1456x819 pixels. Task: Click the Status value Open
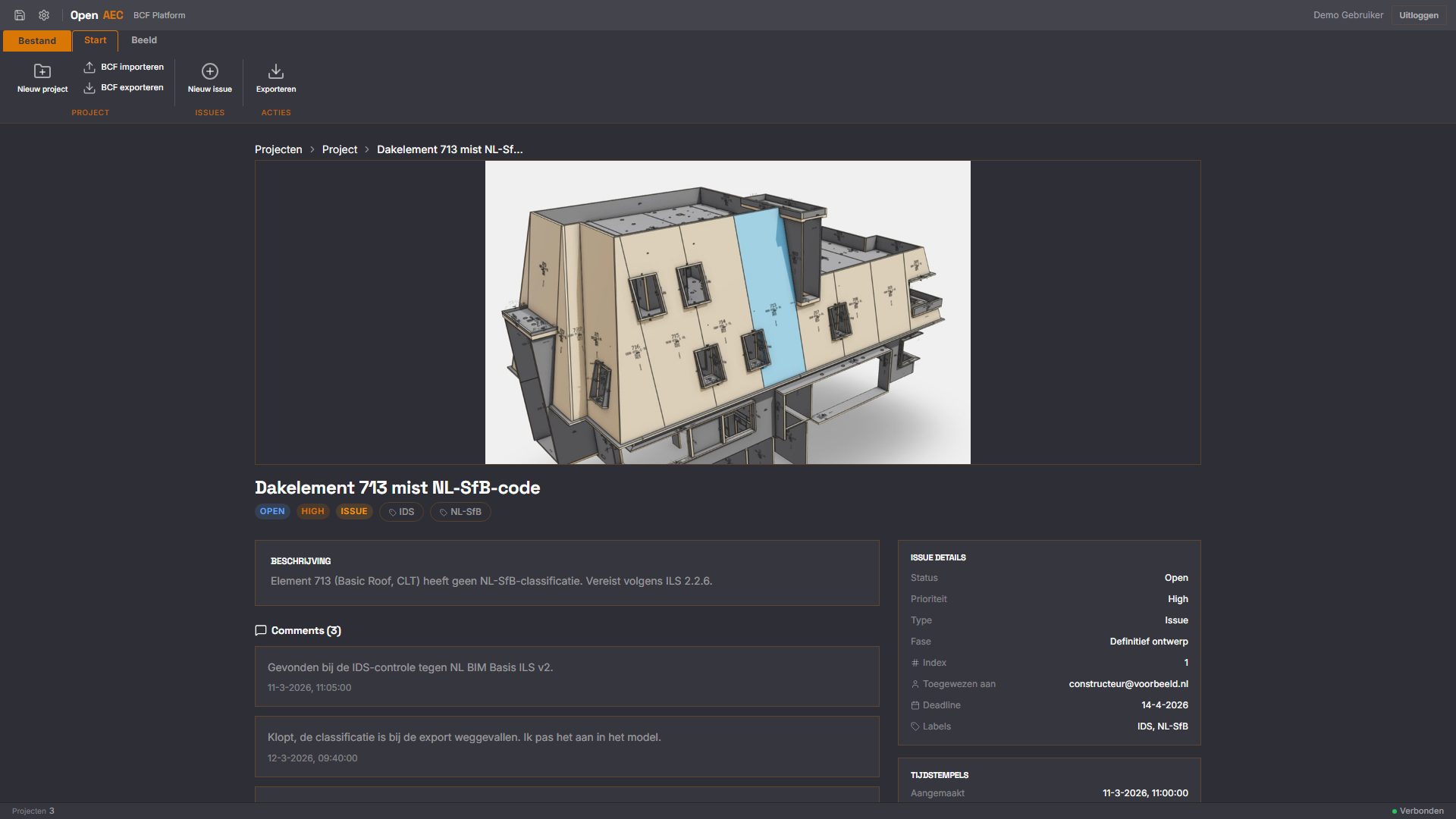click(x=1176, y=578)
